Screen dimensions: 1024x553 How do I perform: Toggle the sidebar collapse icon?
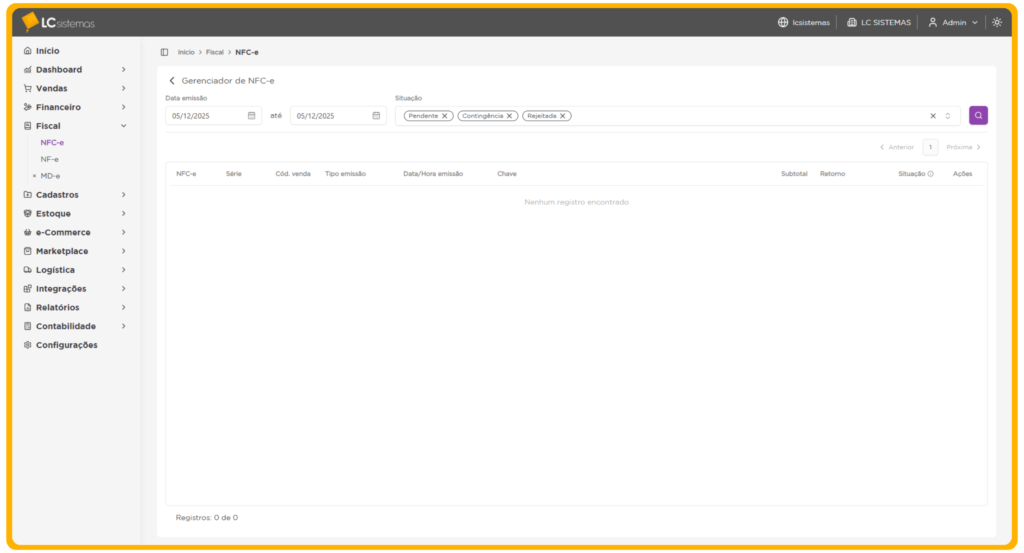coord(164,52)
